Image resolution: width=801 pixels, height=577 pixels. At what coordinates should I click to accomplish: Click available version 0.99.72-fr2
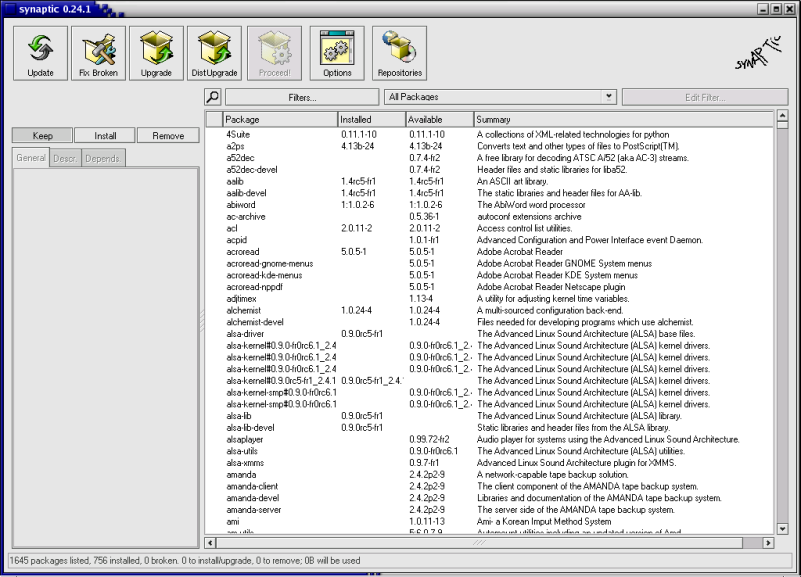coord(429,440)
